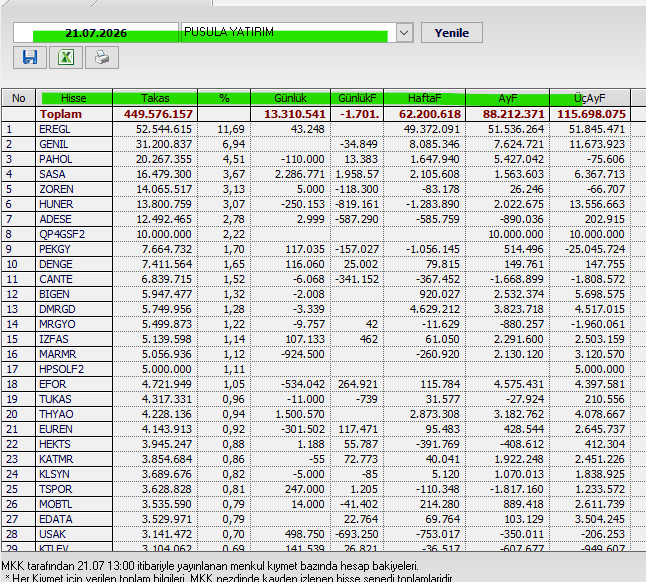Click the Toplam row label
This screenshot has height=582, width=646.
(x=61, y=114)
